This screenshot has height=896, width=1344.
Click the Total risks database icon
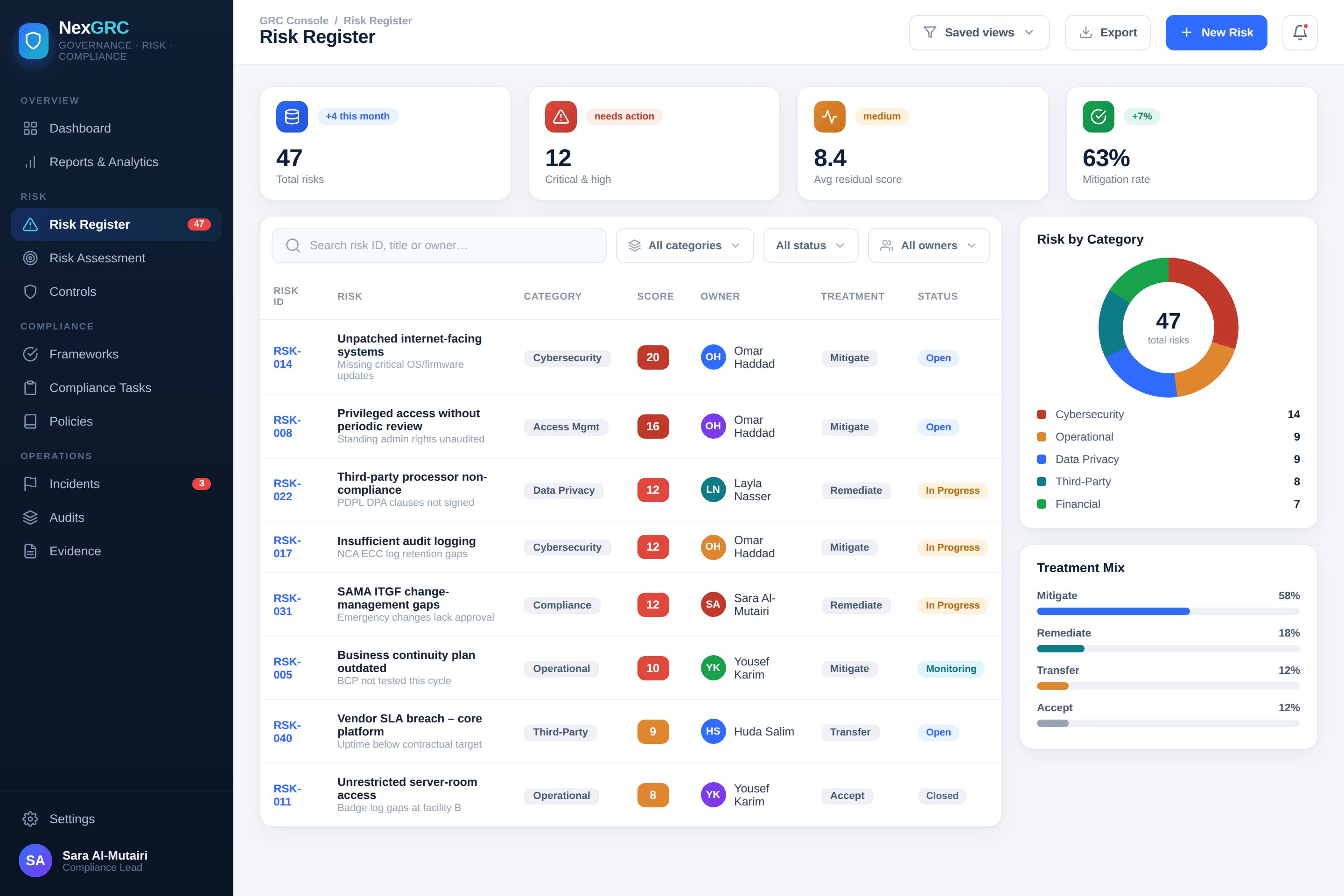coord(292,117)
